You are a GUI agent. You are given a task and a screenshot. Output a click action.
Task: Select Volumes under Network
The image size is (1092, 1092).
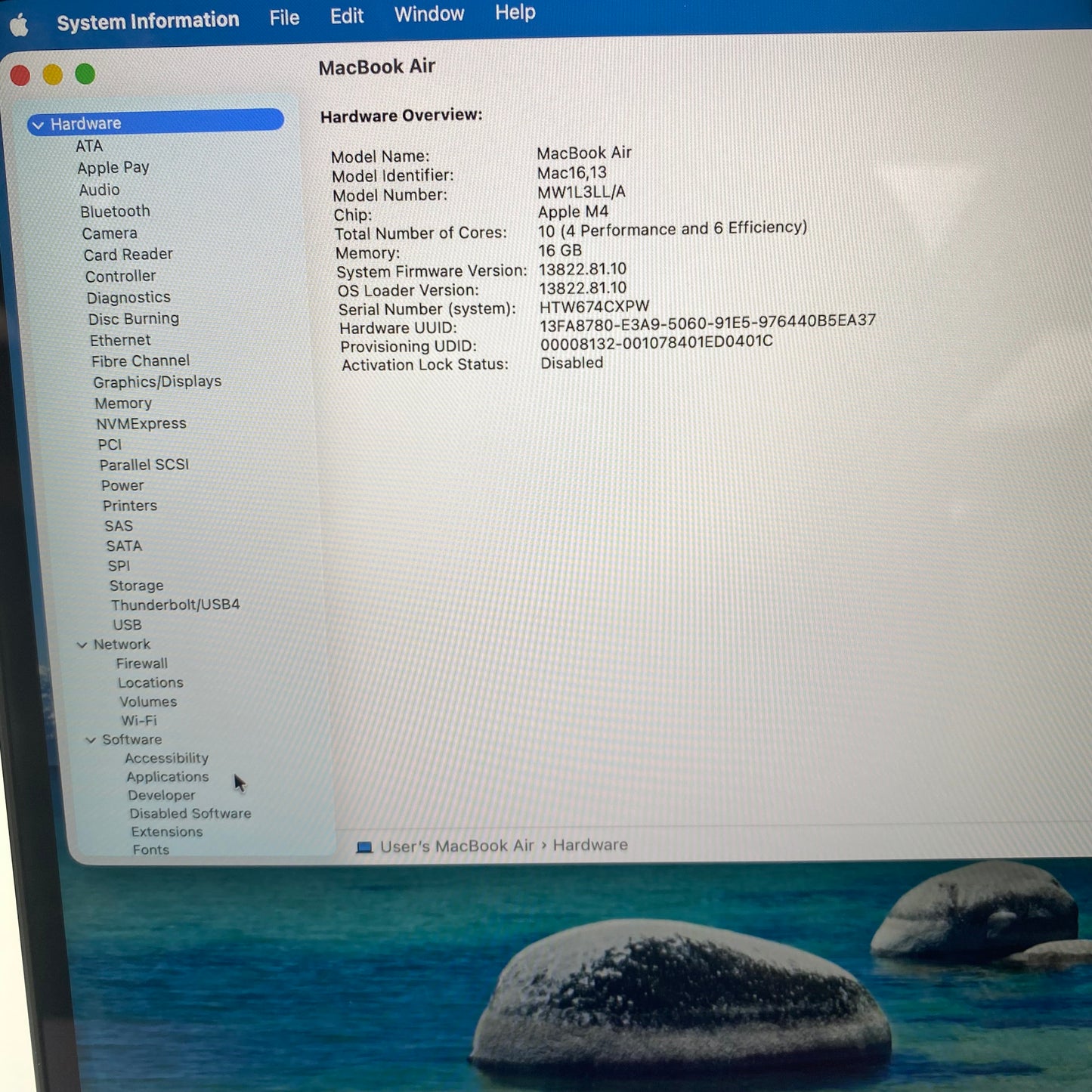coord(148,702)
